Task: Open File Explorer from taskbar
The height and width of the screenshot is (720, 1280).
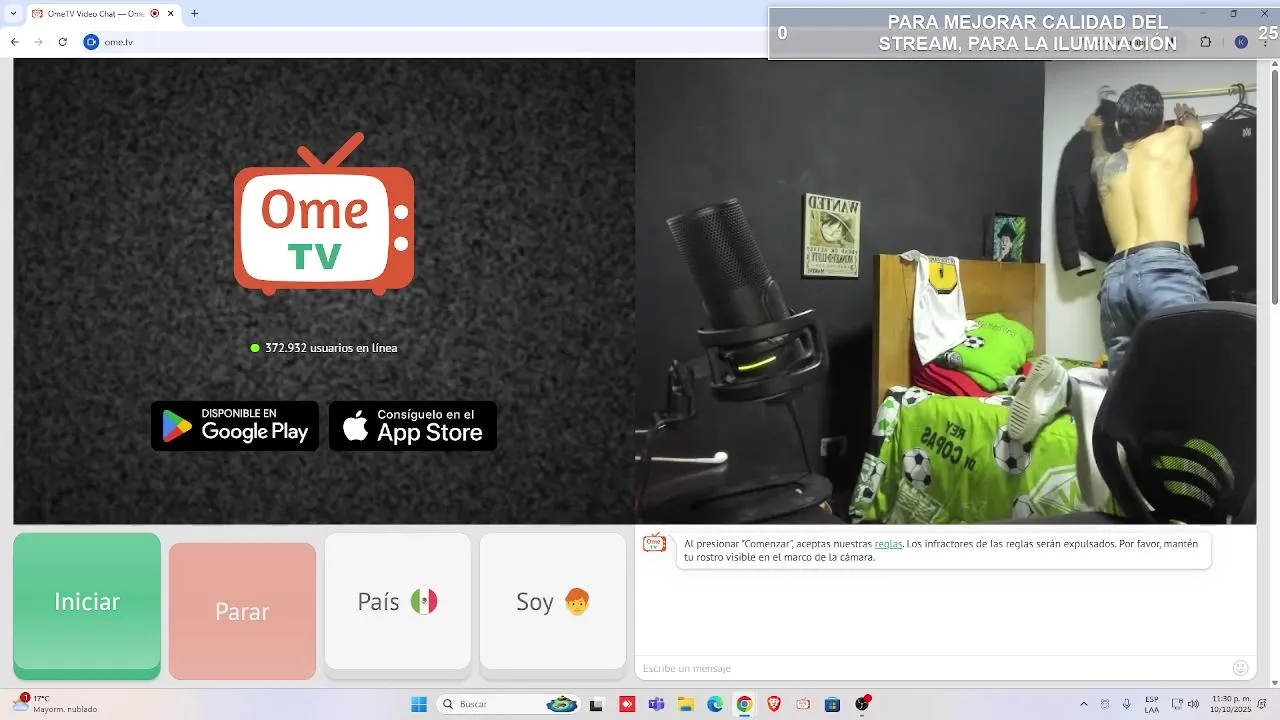Action: click(x=686, y=704)
